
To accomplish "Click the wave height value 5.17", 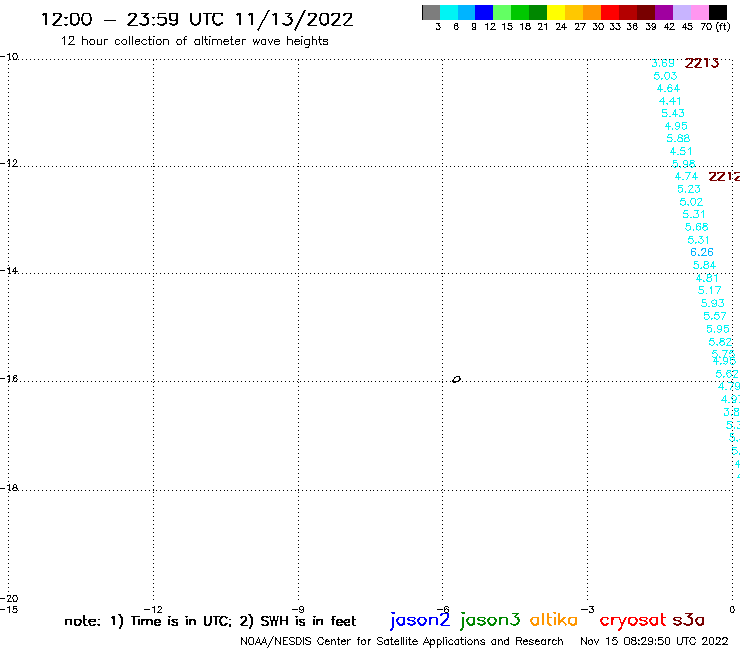I will [x=709, y=290].
